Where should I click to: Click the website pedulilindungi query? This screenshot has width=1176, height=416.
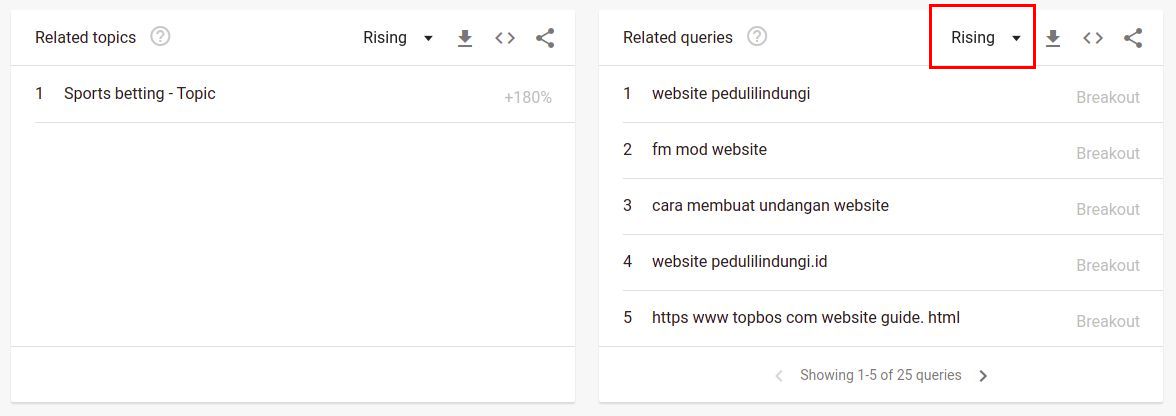click(x=731, y=94)
